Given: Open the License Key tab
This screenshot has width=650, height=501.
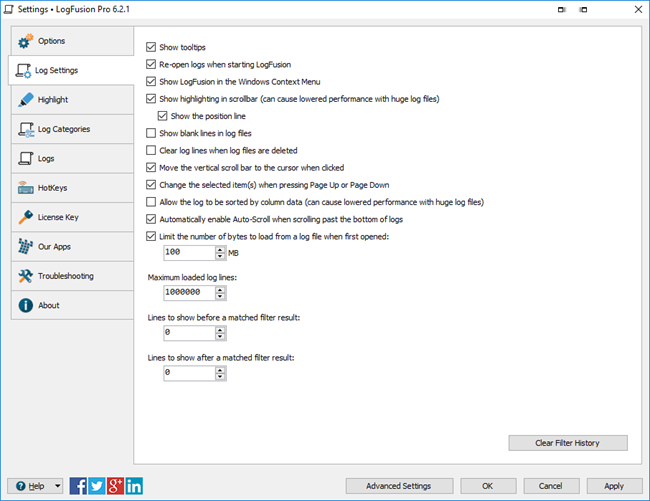Looking at the screenshot, I should pos(72,218).
